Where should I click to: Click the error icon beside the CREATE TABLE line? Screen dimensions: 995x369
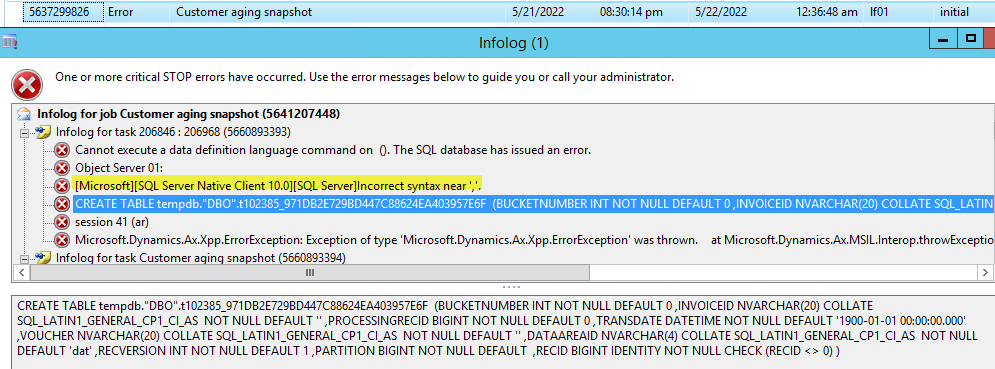click(x=62, y=204)
